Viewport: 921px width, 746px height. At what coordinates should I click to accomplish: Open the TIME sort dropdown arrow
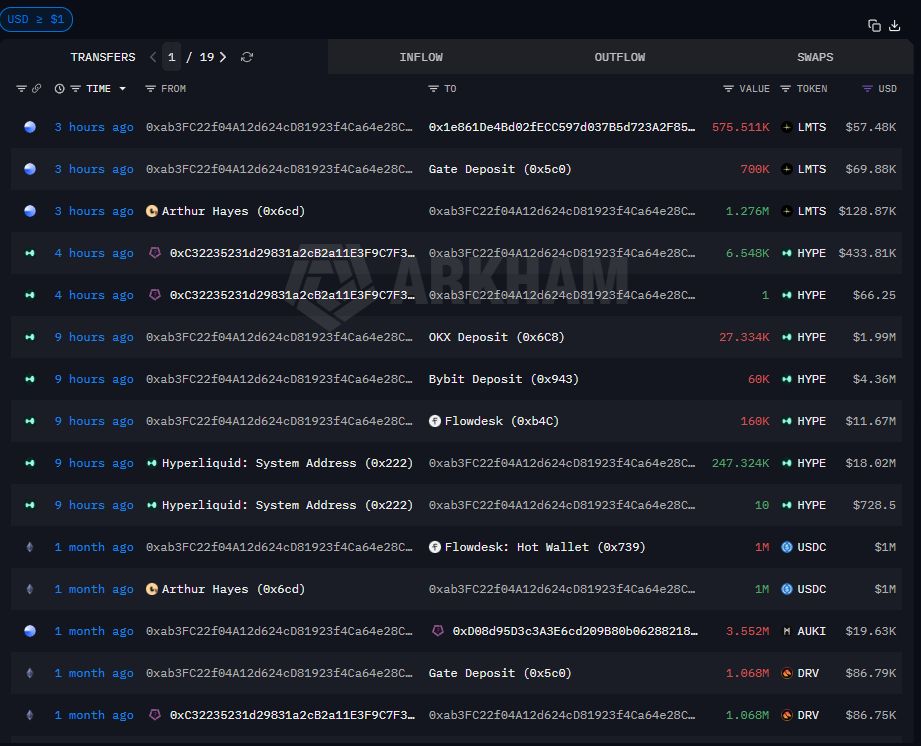tap(122, 89)
